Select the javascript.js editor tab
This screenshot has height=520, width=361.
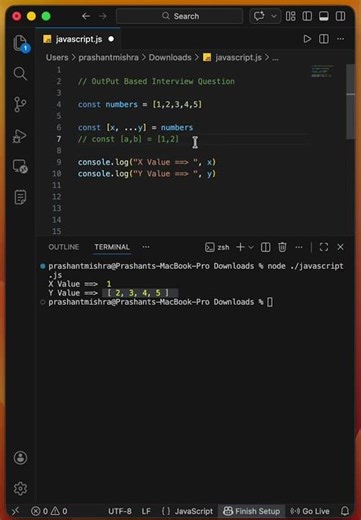tap(78, 39)
